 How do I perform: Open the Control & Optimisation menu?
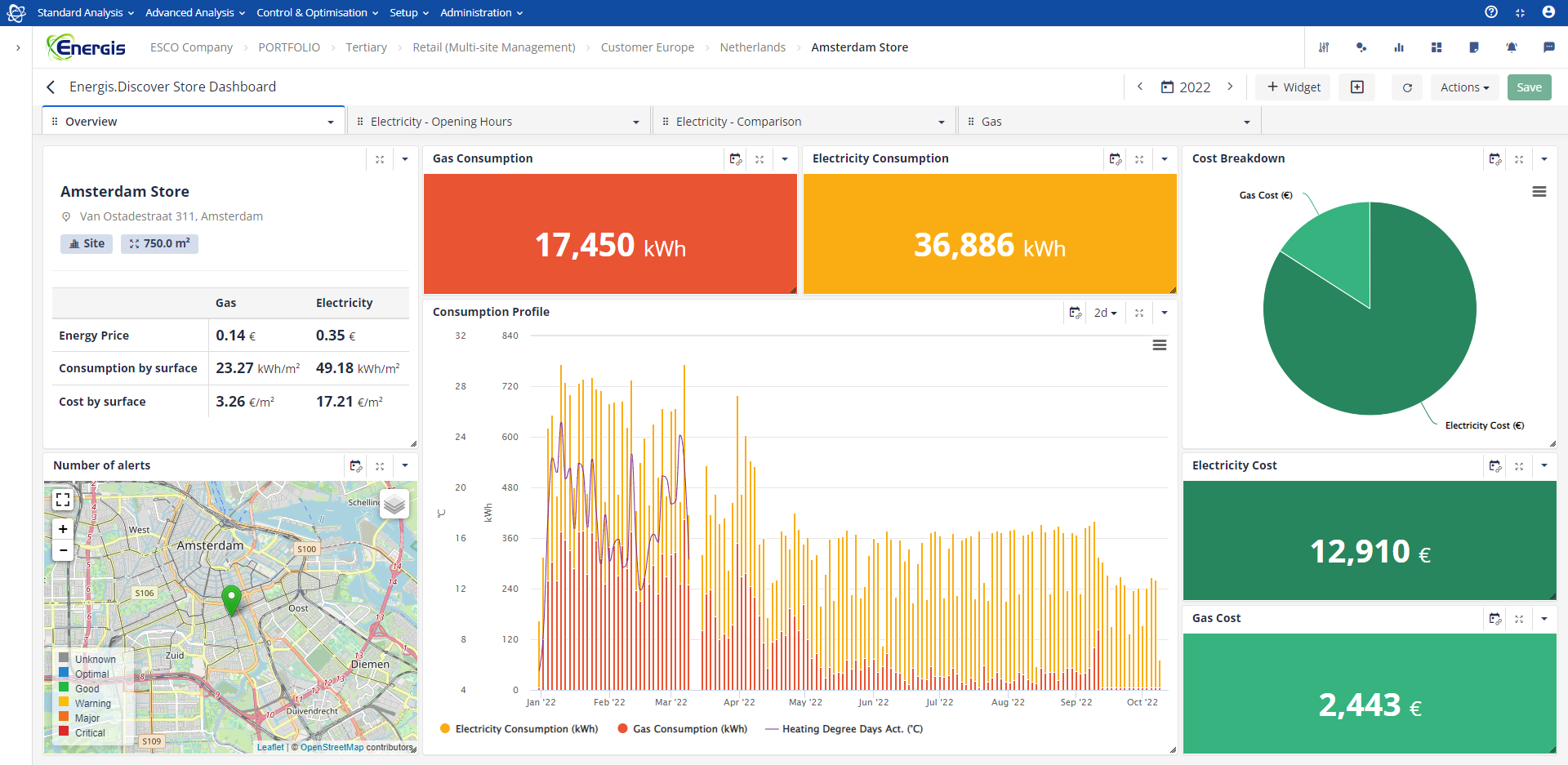318,12
